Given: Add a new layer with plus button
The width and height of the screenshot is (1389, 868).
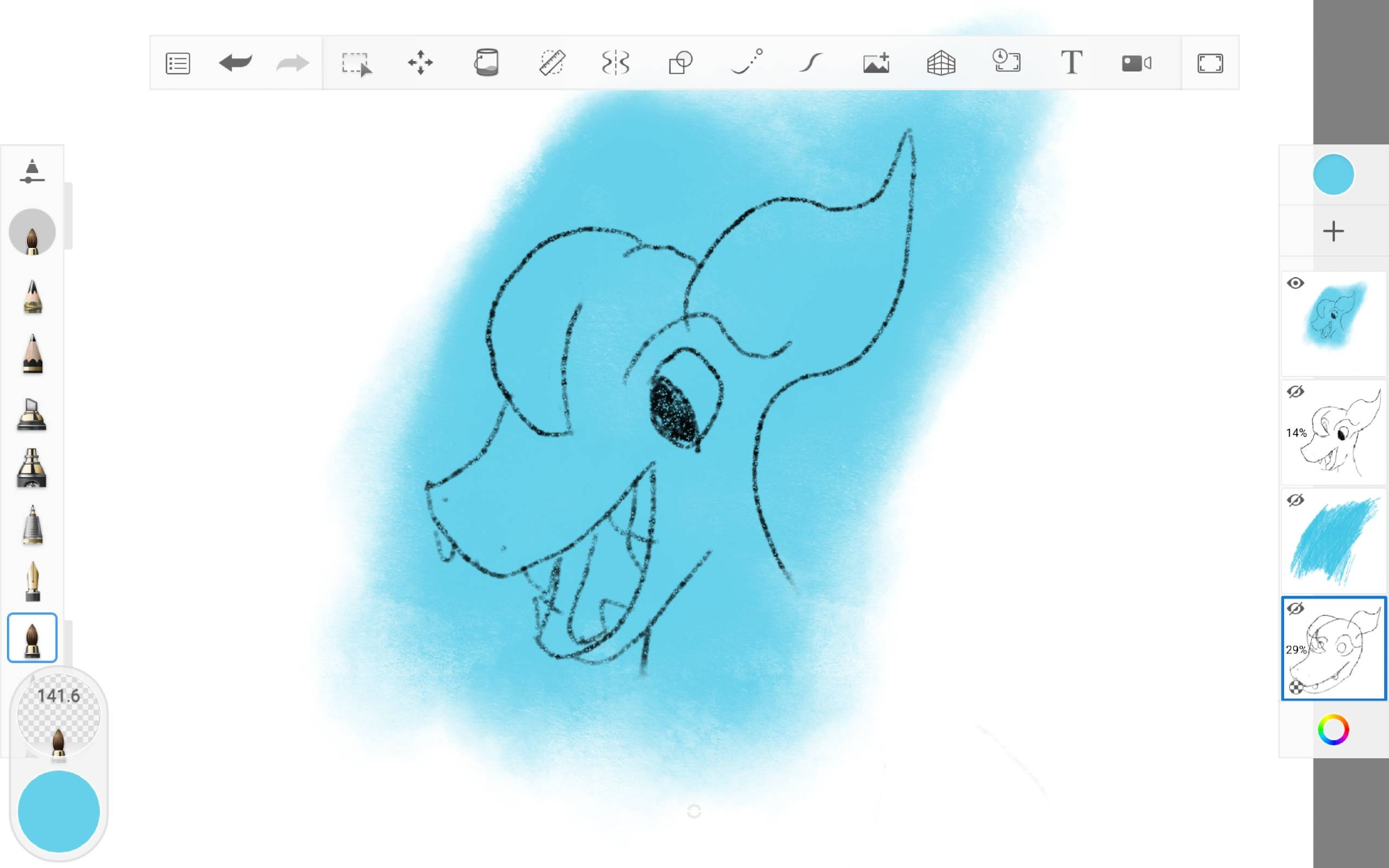Looking at the screenshot, I should click(x=1333, y=231).
